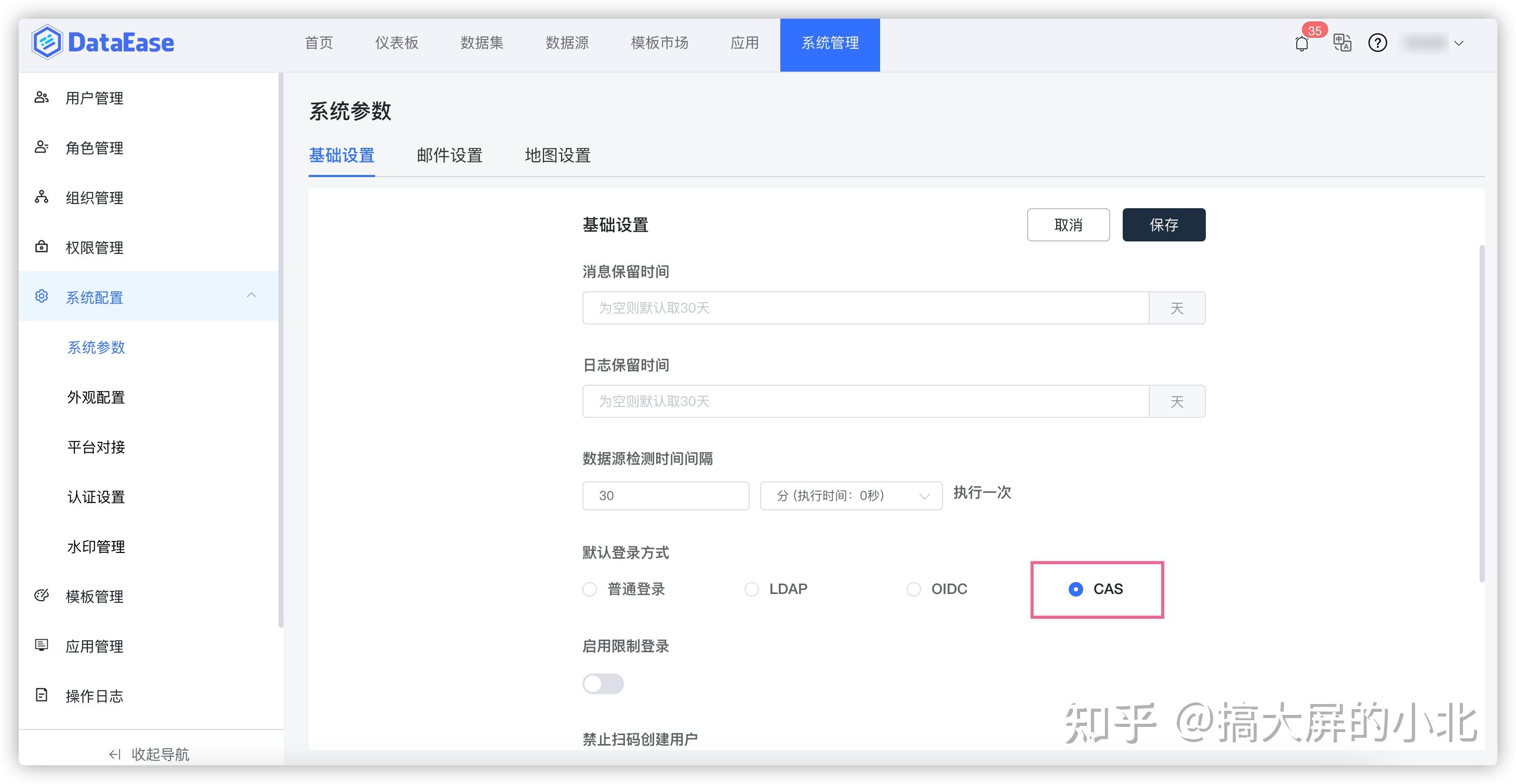
Task: Open 用户管理 via its user icon
Action: tap(41, 98)
